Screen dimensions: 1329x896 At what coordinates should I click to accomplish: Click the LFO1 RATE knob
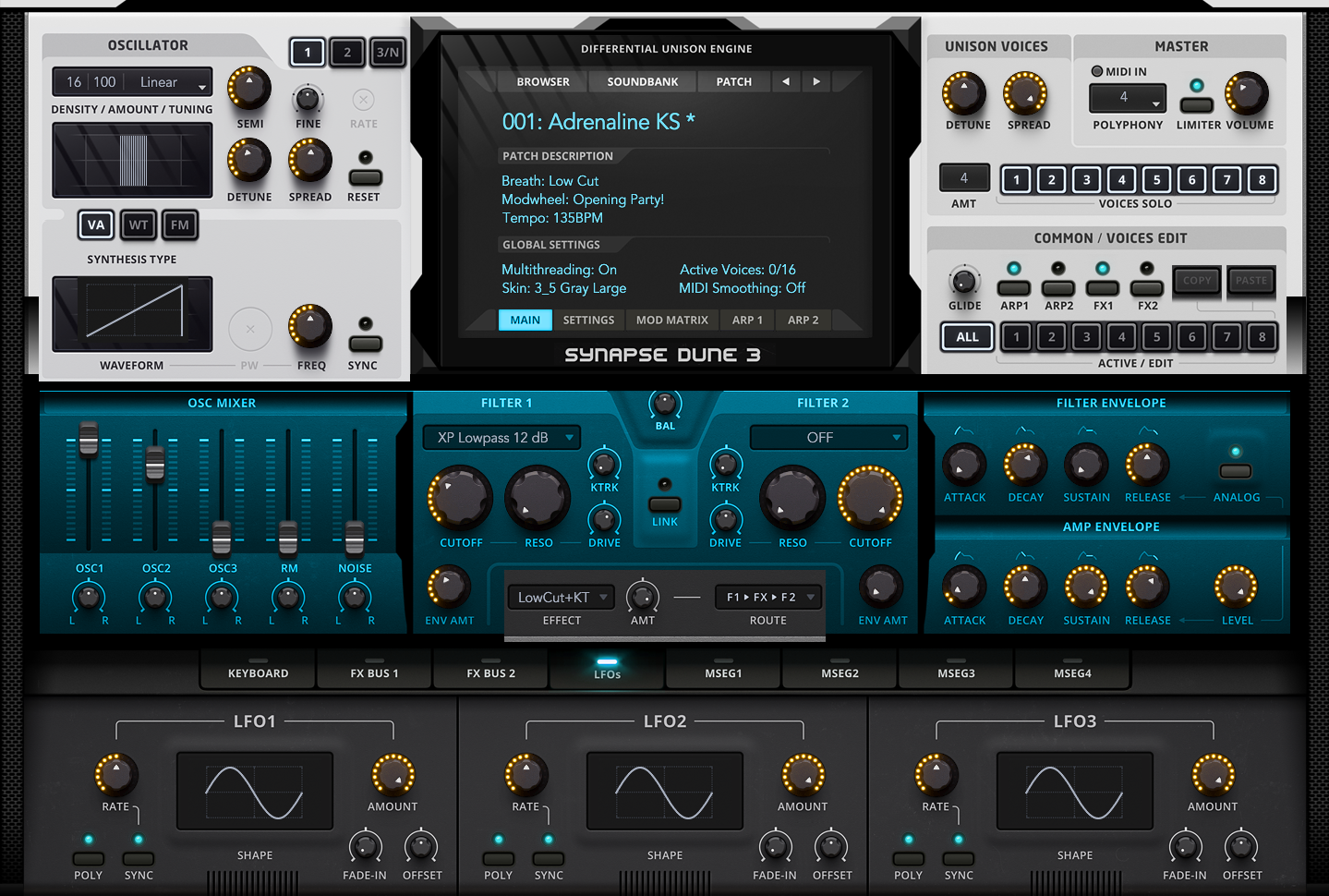click(x=116, y=775)
